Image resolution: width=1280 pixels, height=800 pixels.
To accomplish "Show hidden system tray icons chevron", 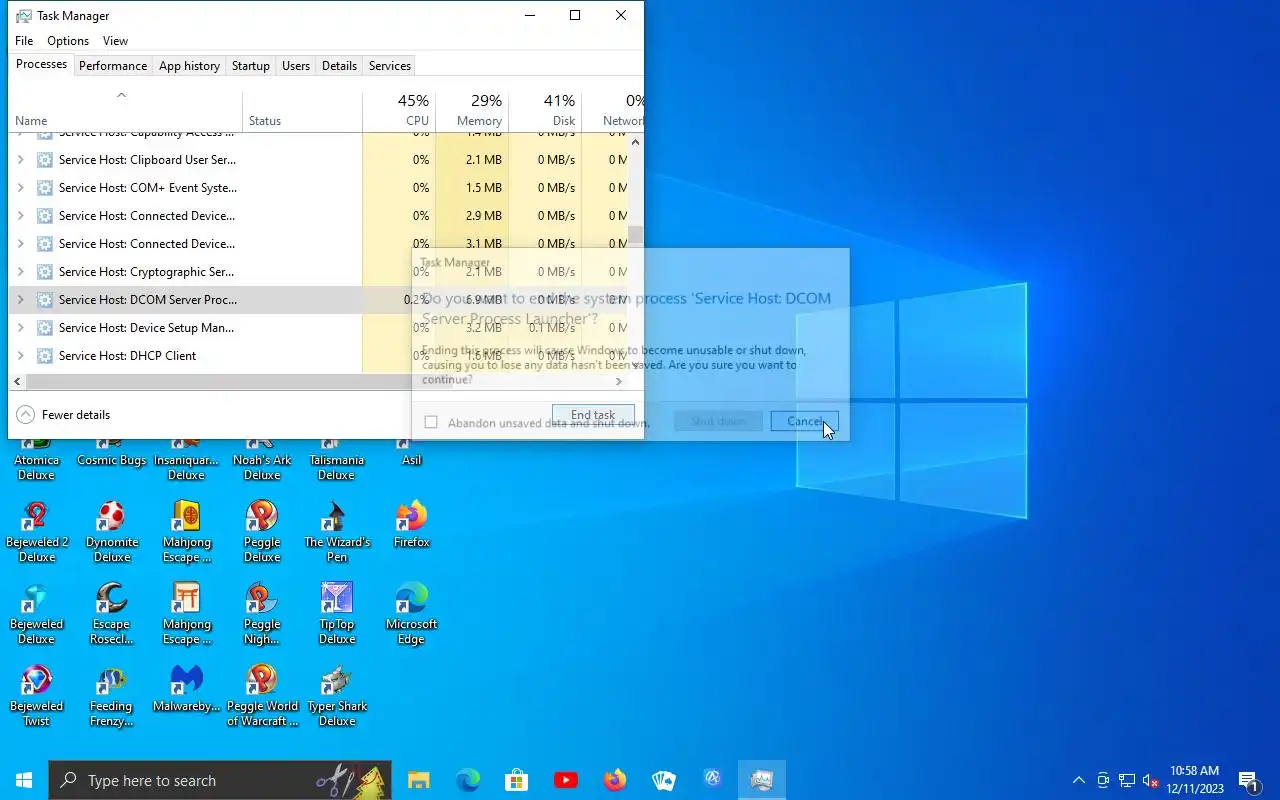I will click(x=1078, y=780).
